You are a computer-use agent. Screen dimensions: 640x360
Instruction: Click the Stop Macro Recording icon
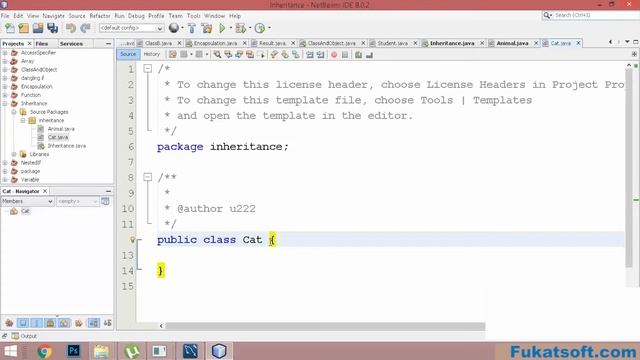[x=345, y=54]
